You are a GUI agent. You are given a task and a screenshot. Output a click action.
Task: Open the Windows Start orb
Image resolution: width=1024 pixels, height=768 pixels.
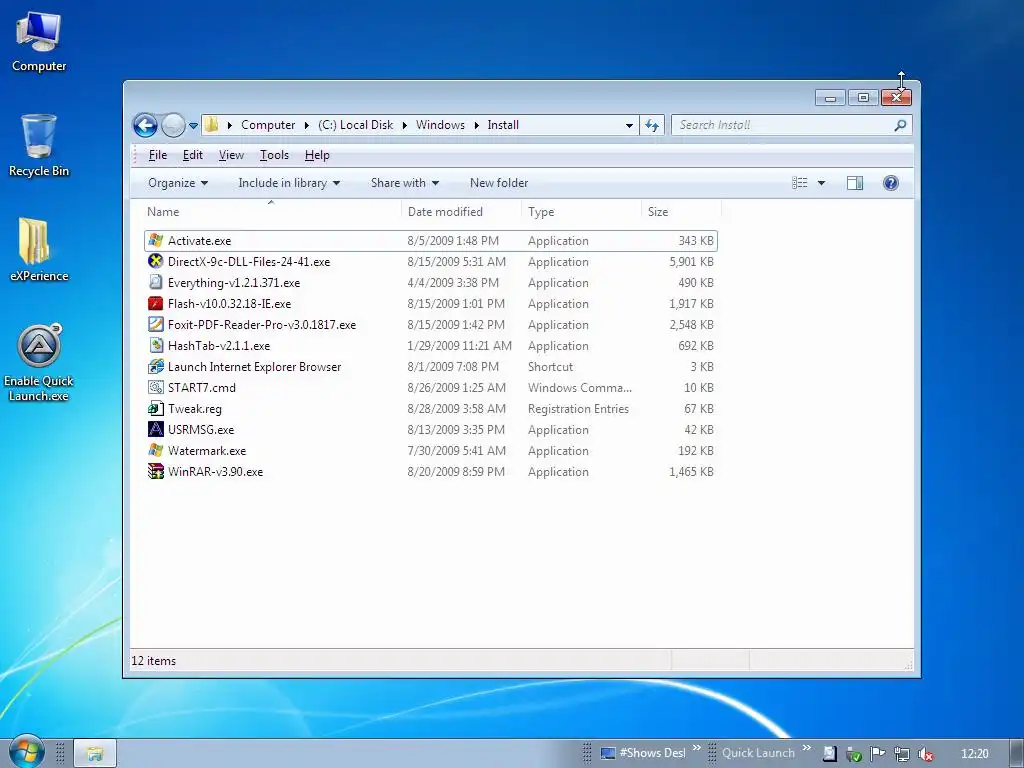(x=26, y=752)
